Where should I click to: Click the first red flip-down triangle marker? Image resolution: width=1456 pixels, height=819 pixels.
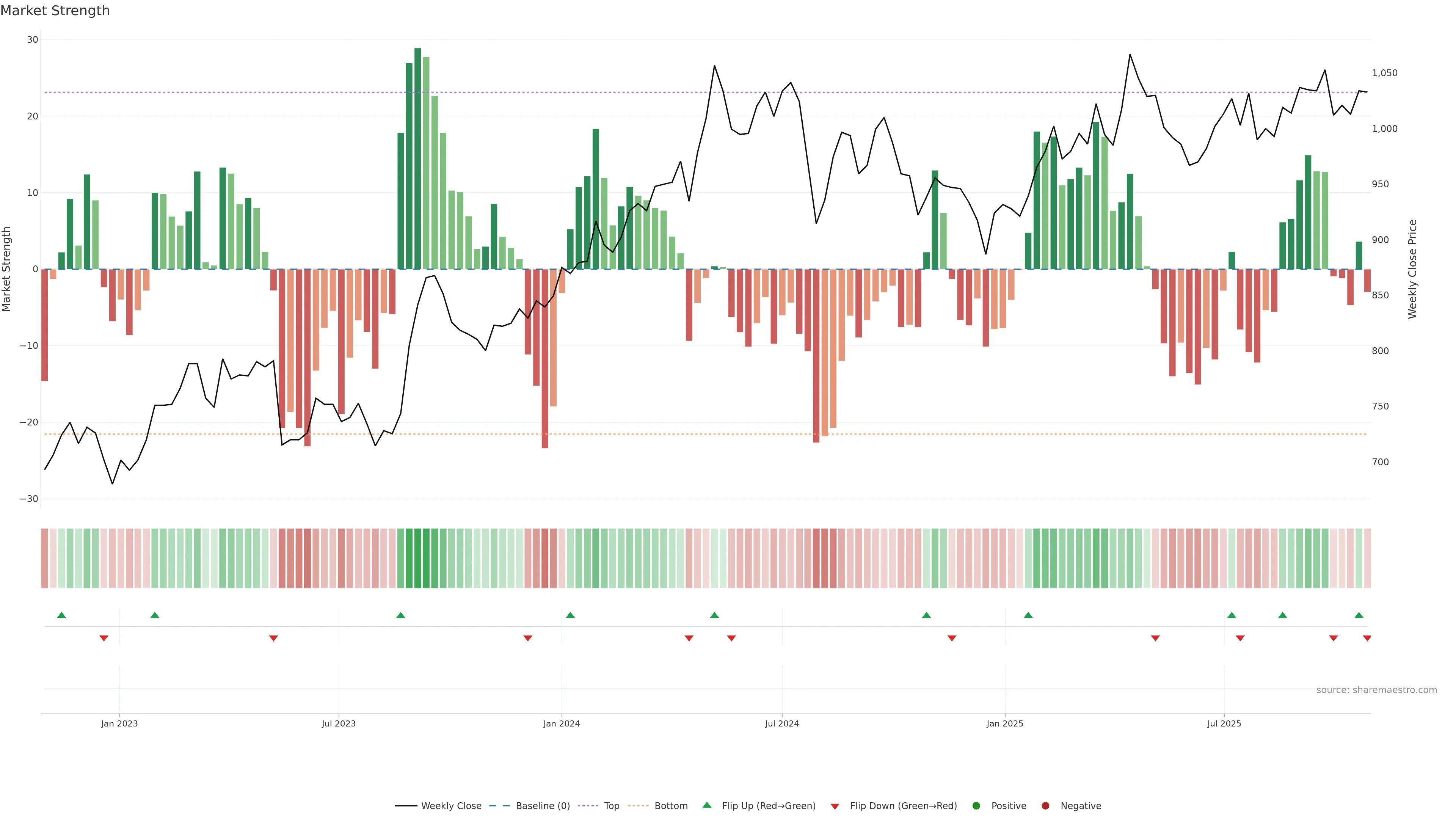pos(104,638)
